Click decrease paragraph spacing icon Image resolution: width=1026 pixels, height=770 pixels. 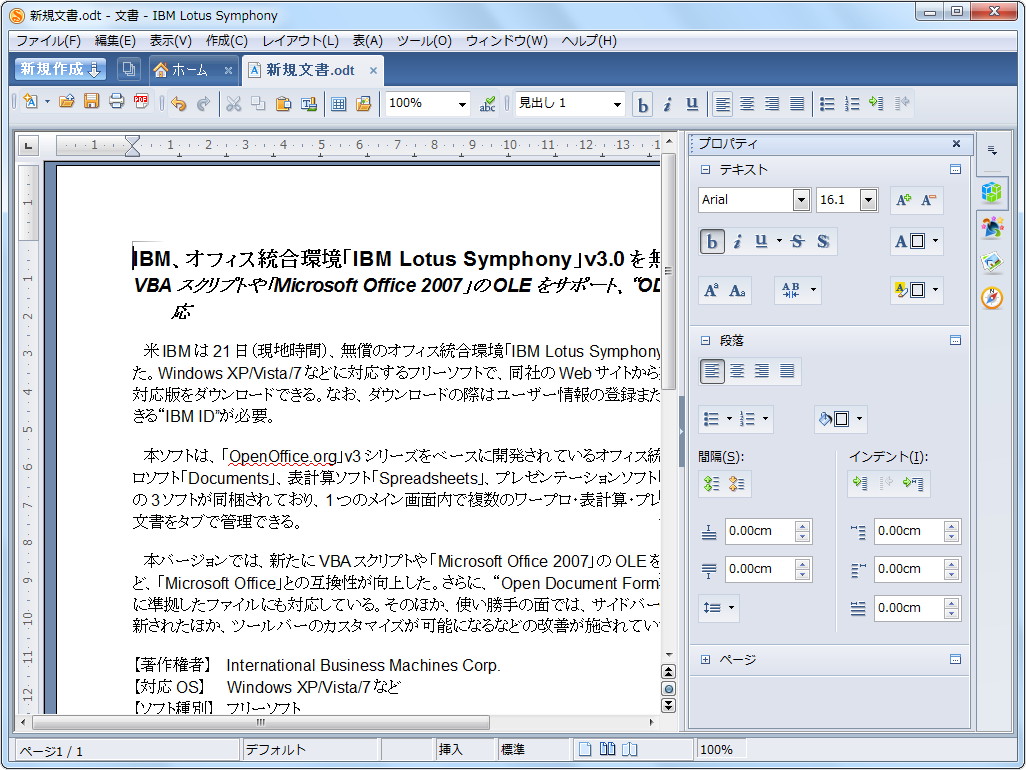[x=737, y=483]
